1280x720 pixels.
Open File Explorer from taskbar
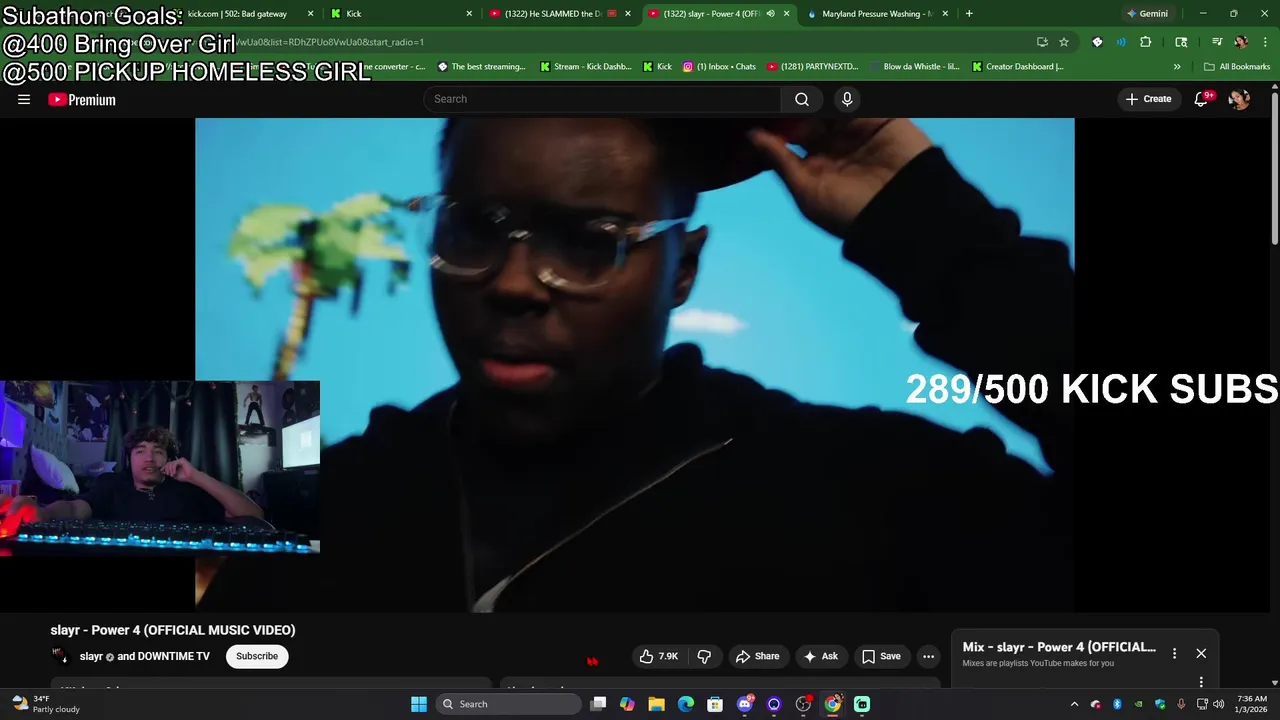(x=656, y=704)
